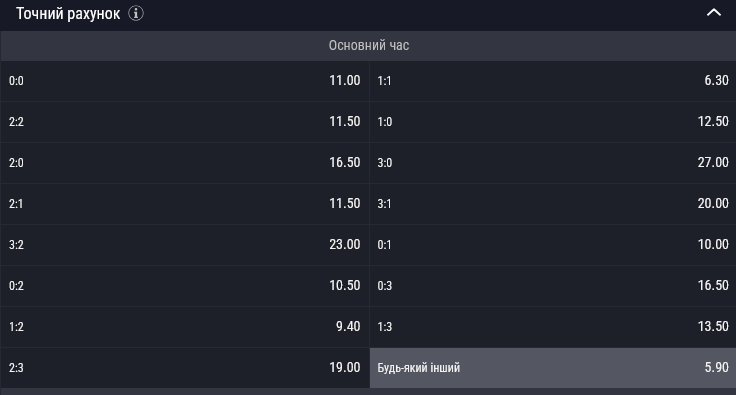Screen dimensions: 736x395
Task: Select the 1:0 score at 12.50
Action: pos(553,122)
